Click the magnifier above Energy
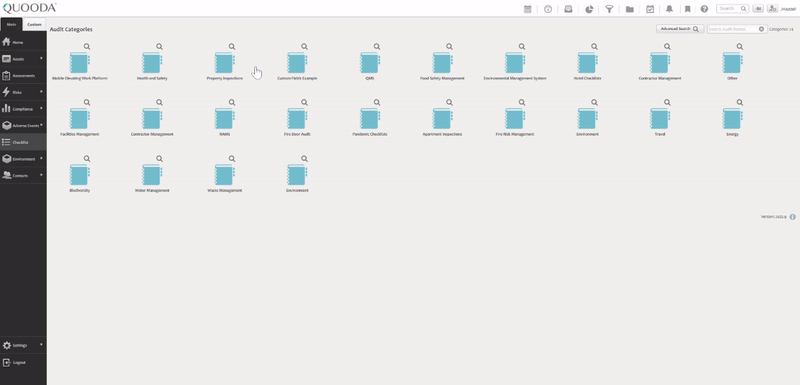 point(739,102)
